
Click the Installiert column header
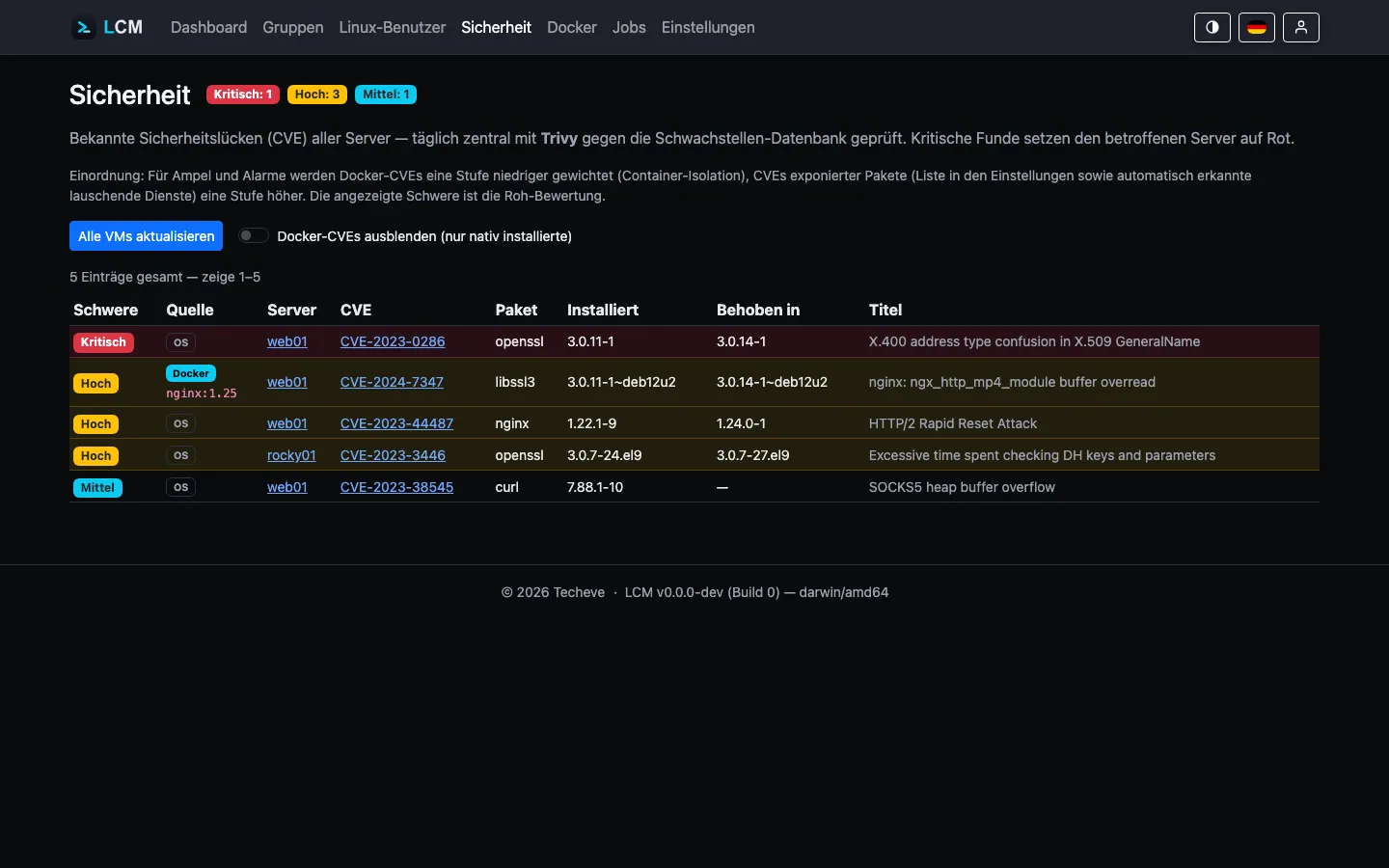603,310
